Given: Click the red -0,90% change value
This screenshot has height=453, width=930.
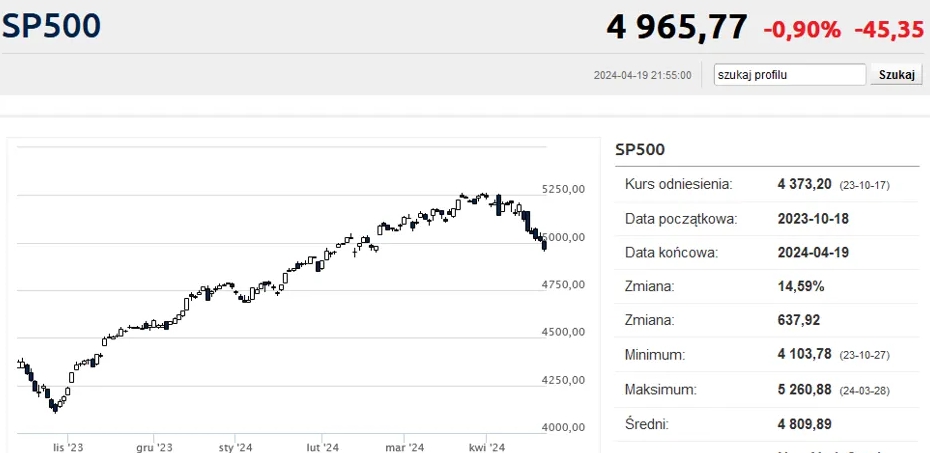Looking at the screenshot, I should pos(802,29).
